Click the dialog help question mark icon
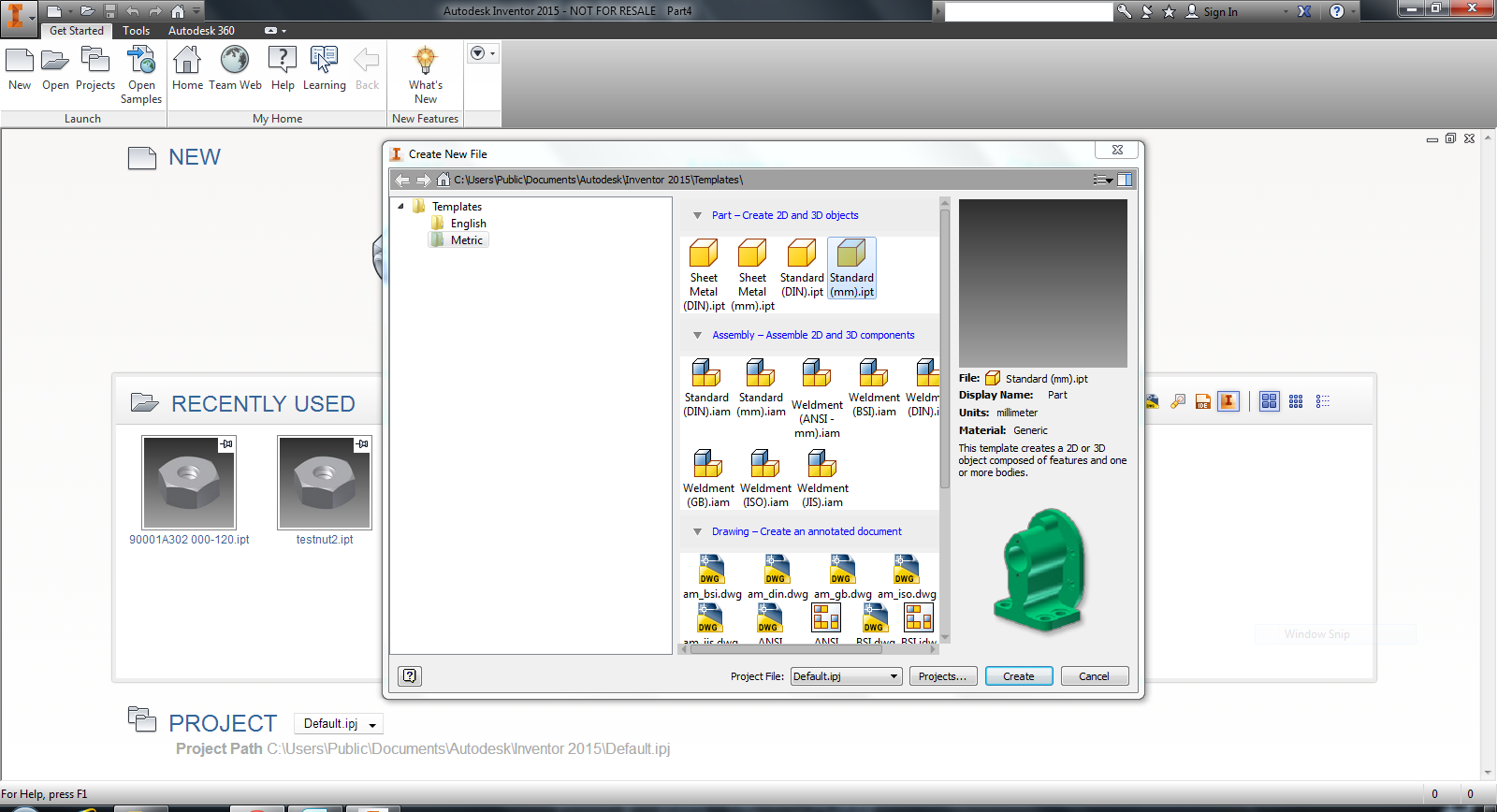1497x812 pixels. tap(410, 675)
